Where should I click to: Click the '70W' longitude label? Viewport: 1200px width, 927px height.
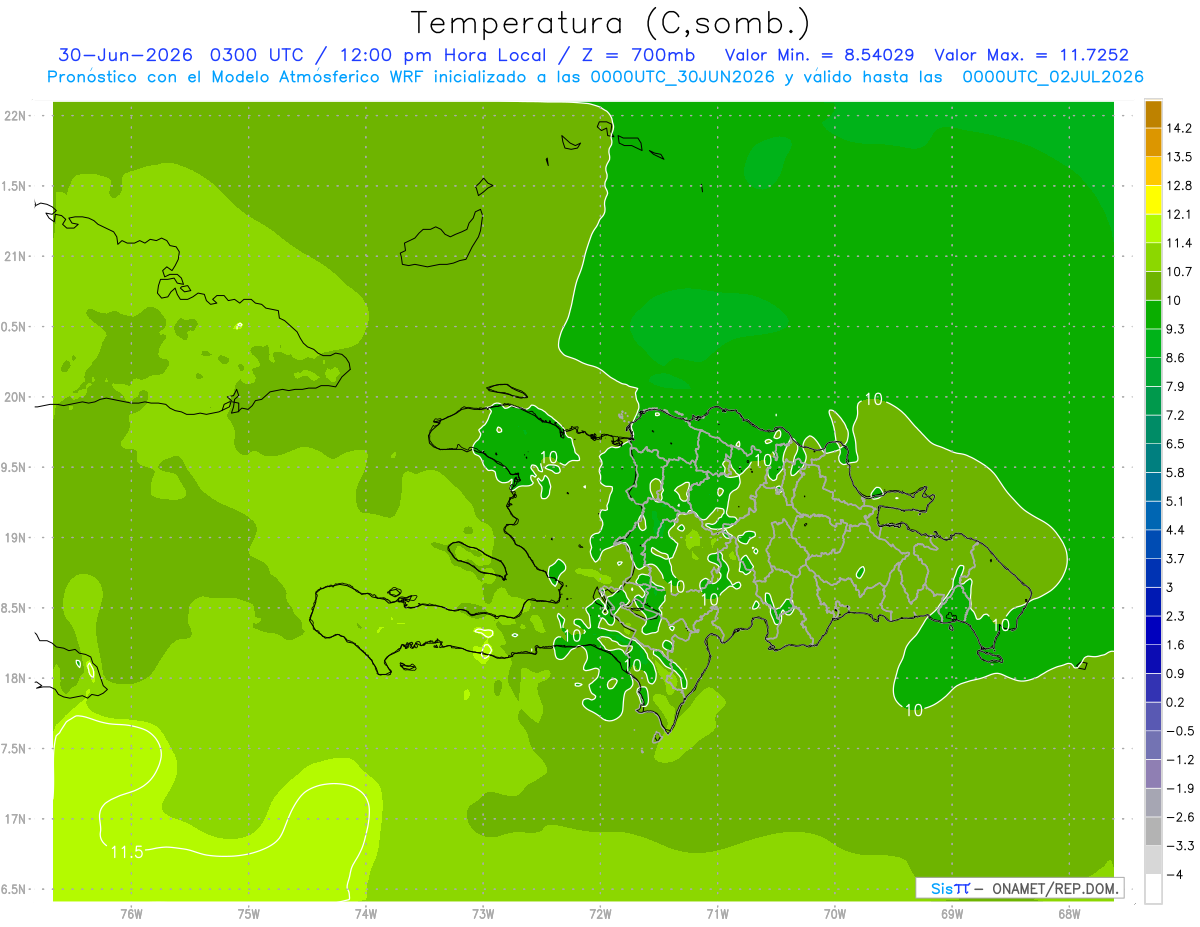[834, 913]
